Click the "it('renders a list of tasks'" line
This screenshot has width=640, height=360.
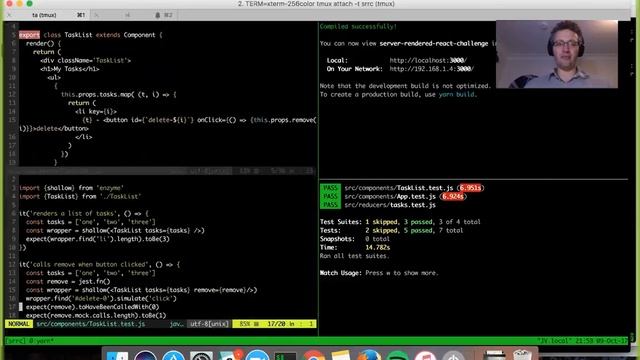pos(84,213)
